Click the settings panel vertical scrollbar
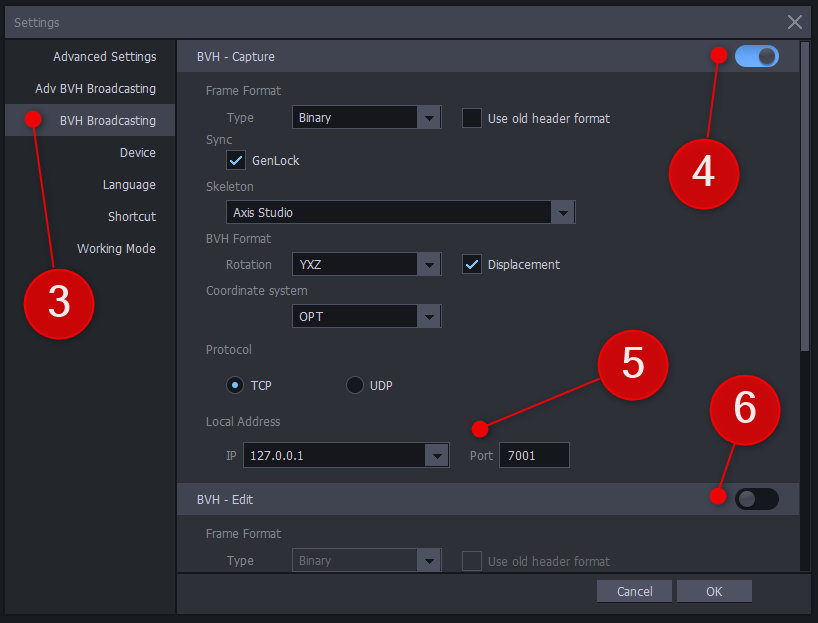Viewport: 818px width, 623px height. tap(804, 196)
